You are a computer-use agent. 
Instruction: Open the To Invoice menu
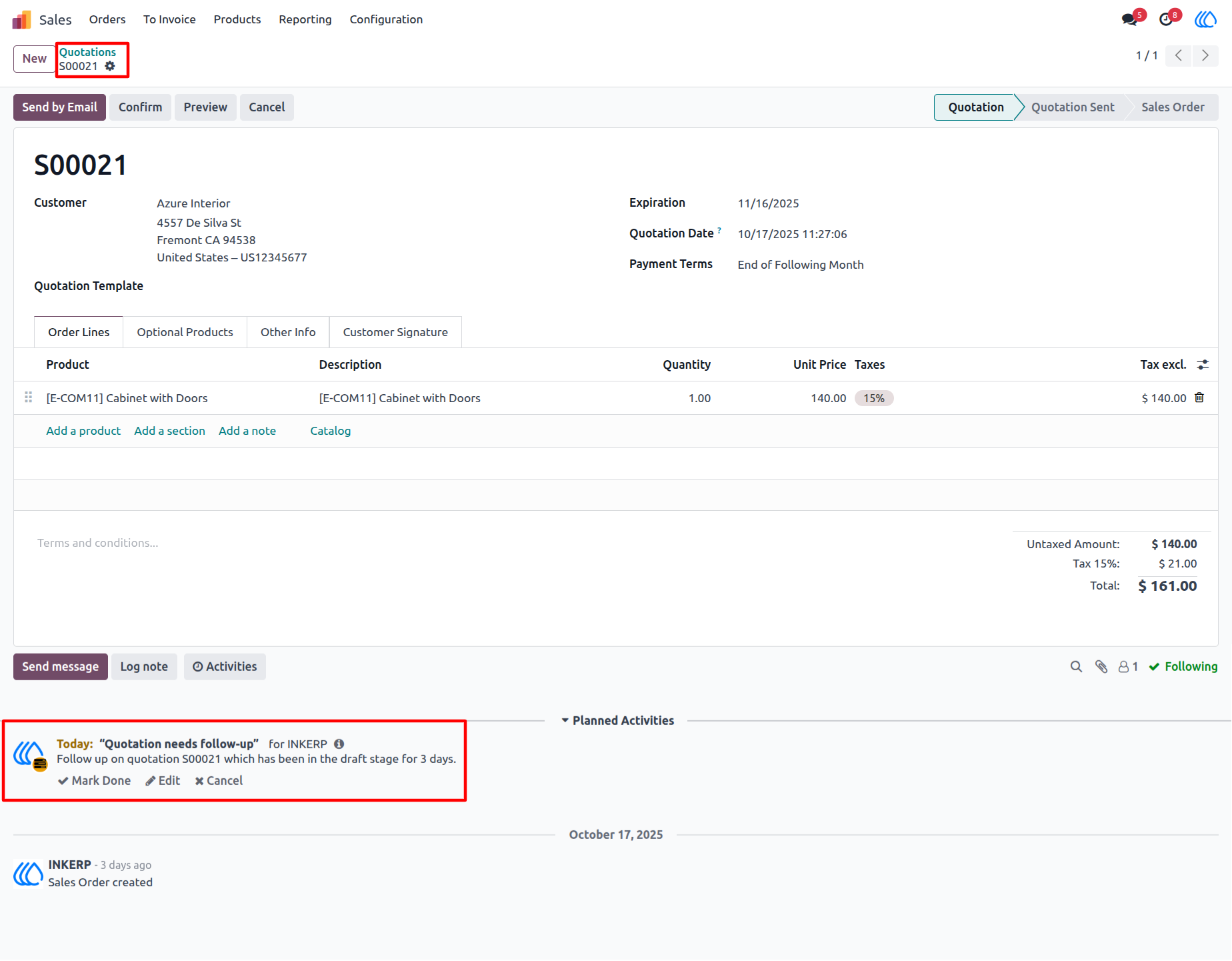[x=169, y=19]
